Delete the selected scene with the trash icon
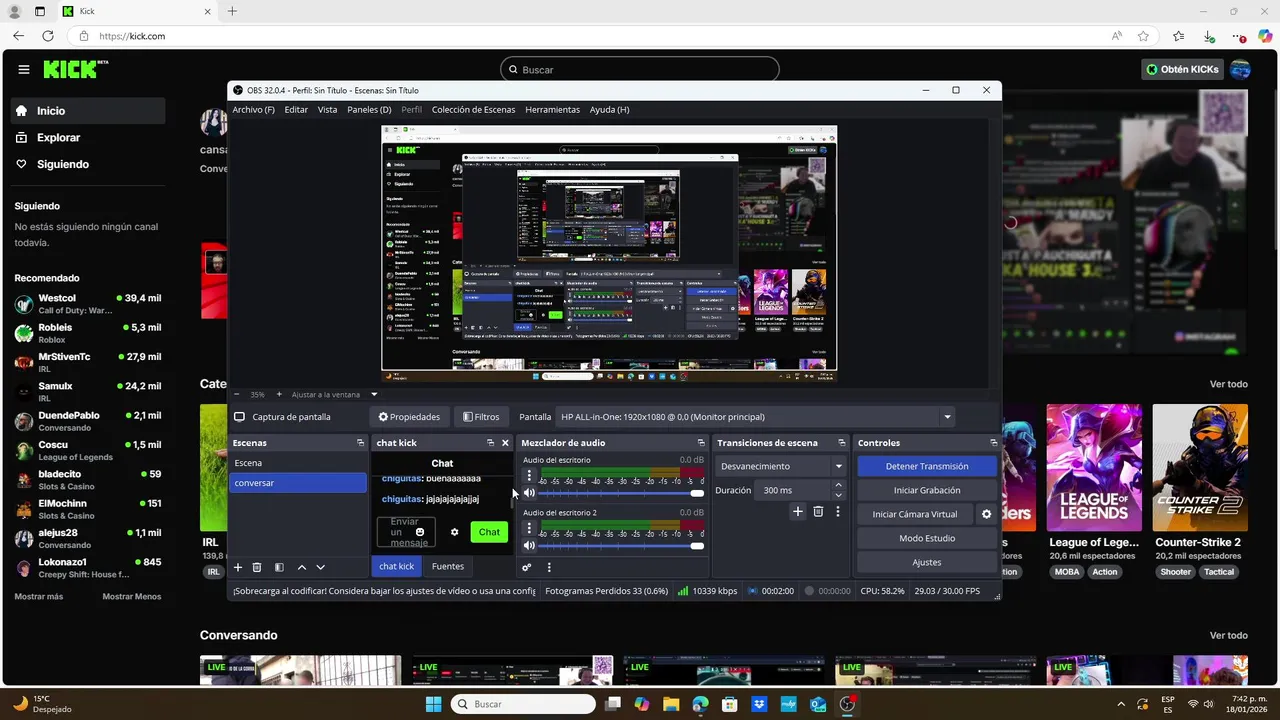The image size is (1280, 720). (257, 567)
